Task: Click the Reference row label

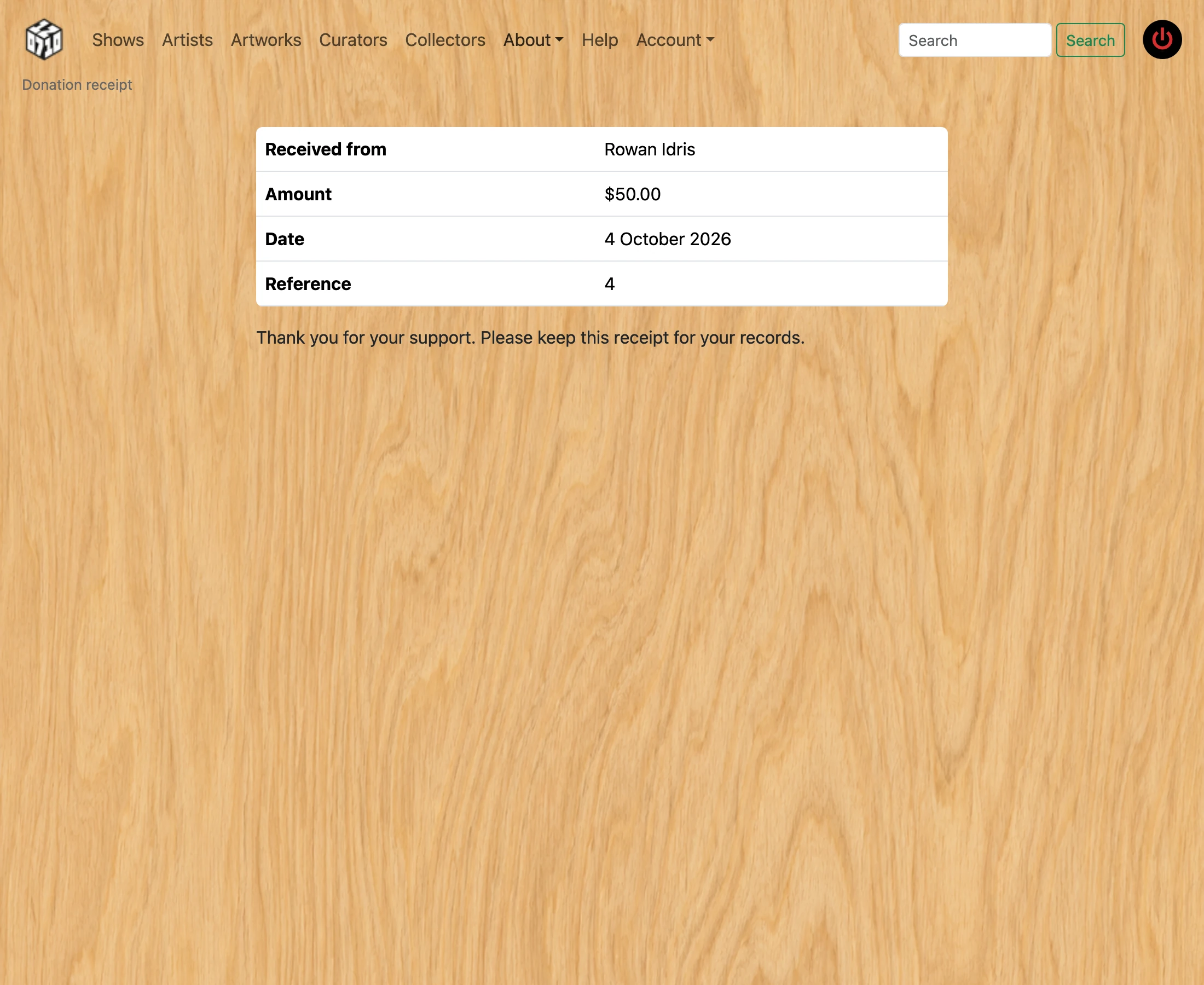Action: coord(308,283)
